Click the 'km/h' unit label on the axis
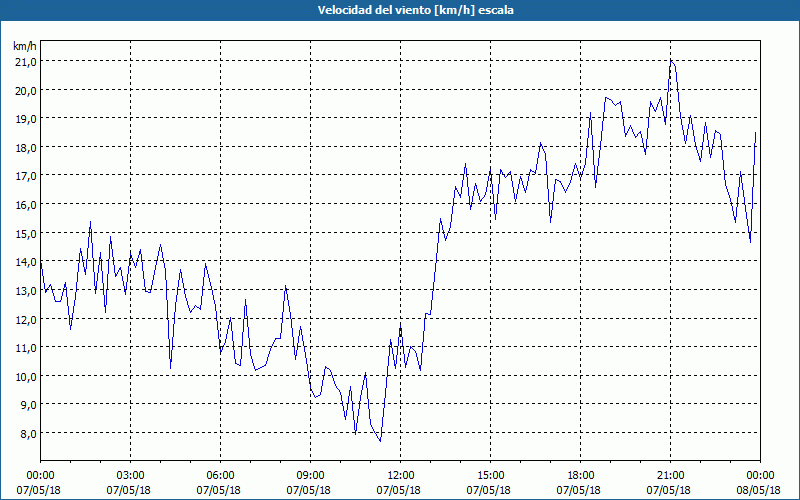Screen dimensions: 800x500 25,46
